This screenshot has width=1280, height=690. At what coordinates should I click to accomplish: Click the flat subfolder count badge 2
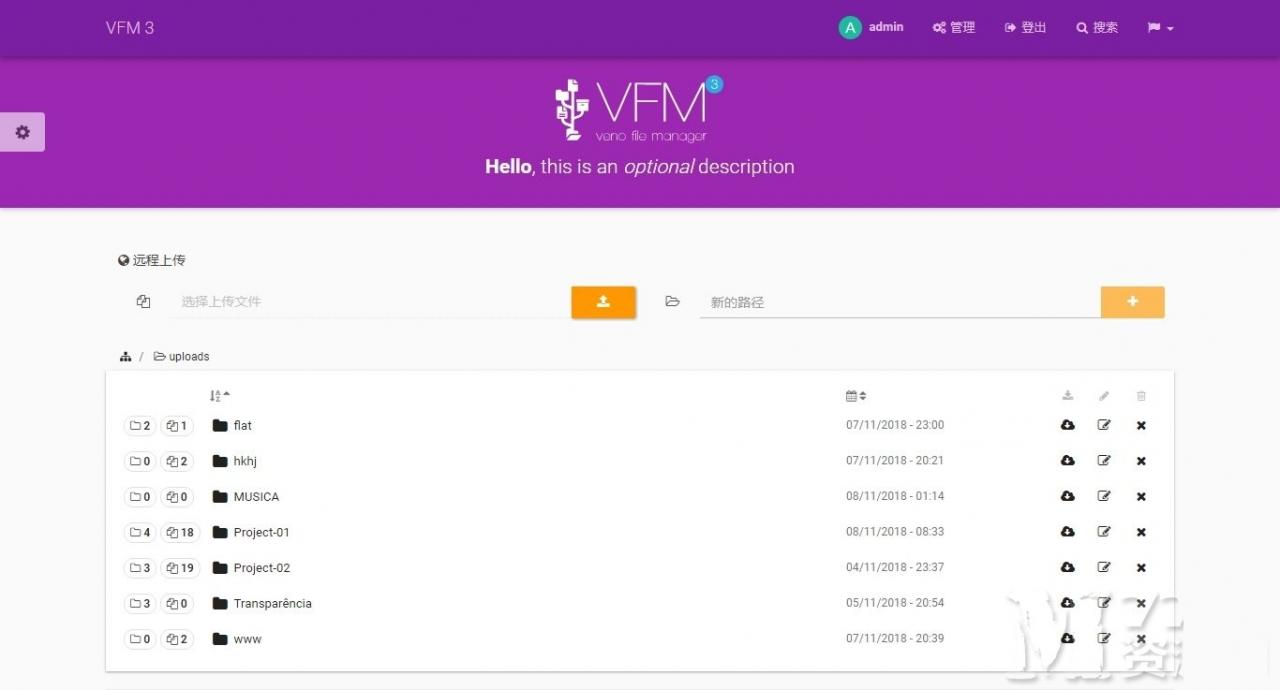pyautogui.click(x=140, y=426)
